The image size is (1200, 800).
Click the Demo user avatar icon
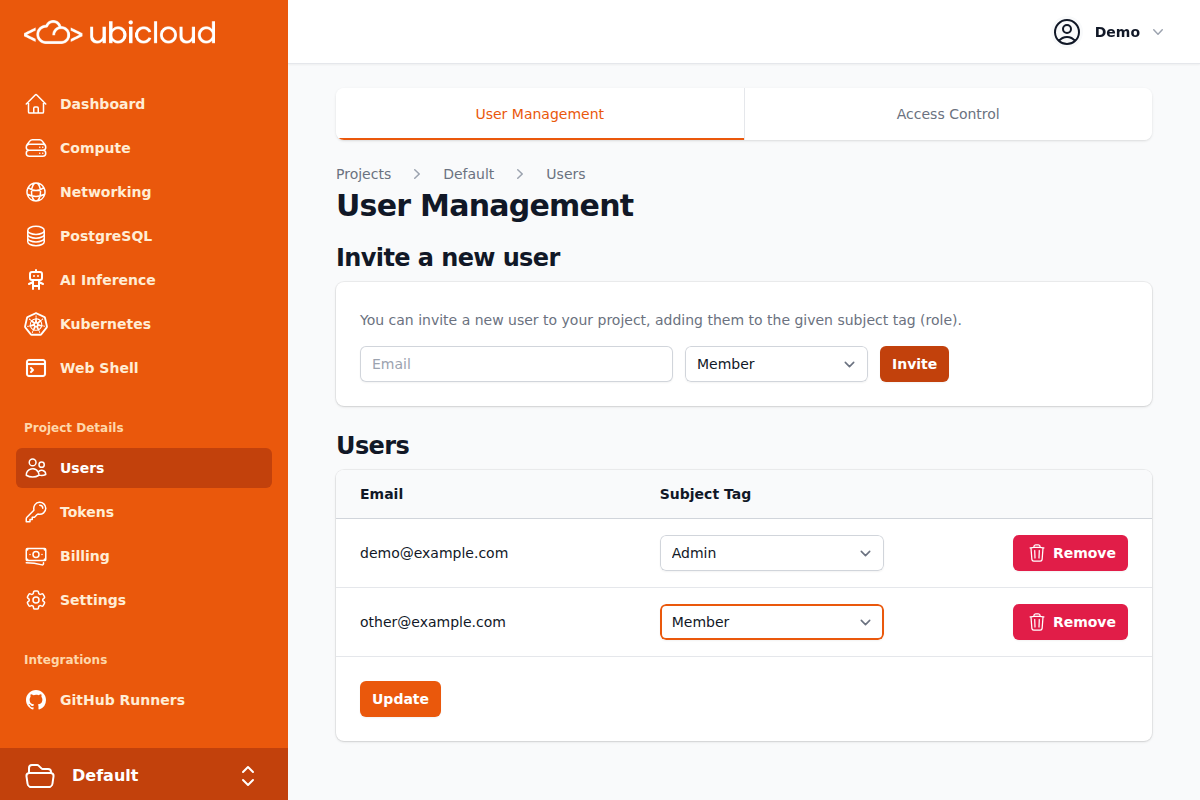(1067, 32)
